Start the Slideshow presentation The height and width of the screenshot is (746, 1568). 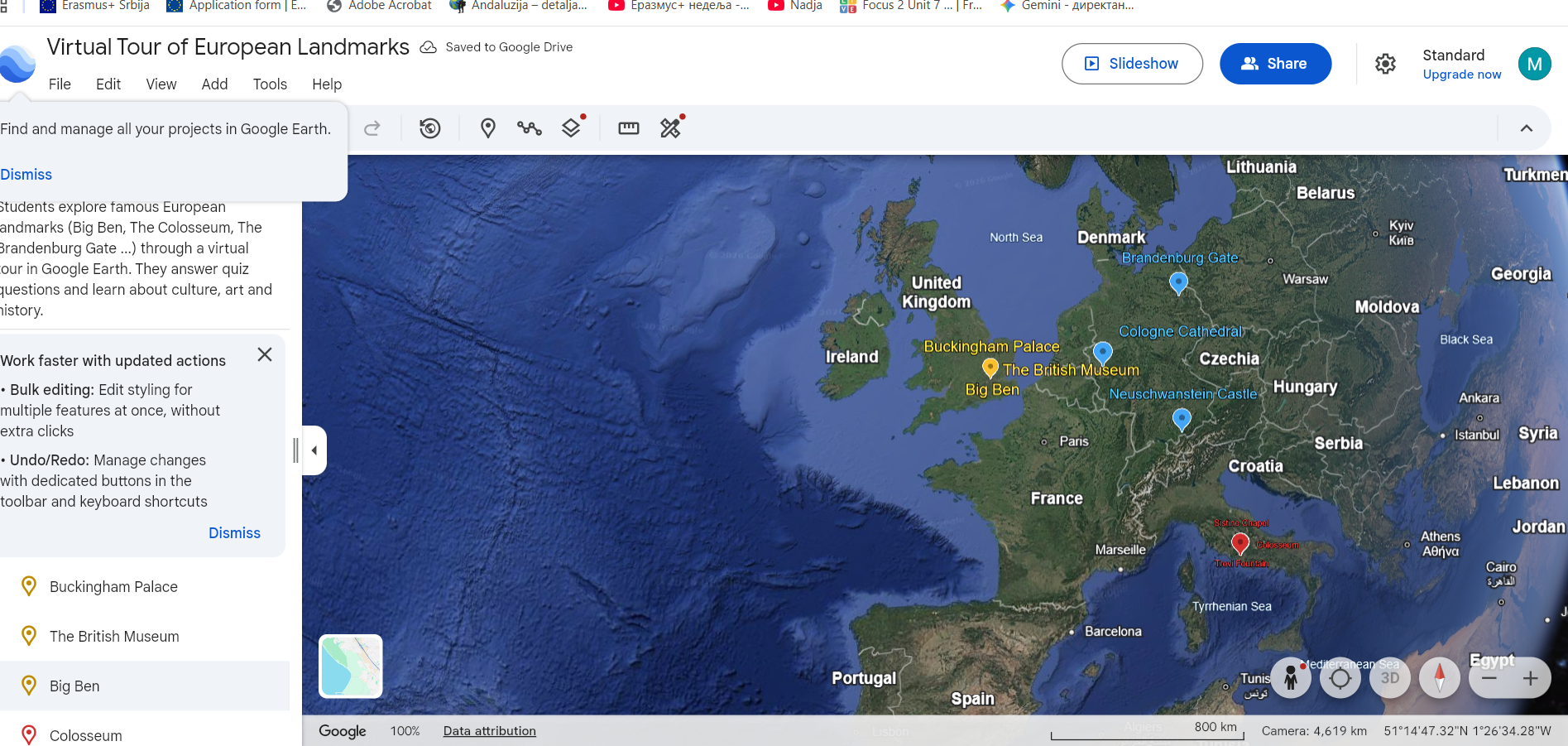click(1132, 64)
